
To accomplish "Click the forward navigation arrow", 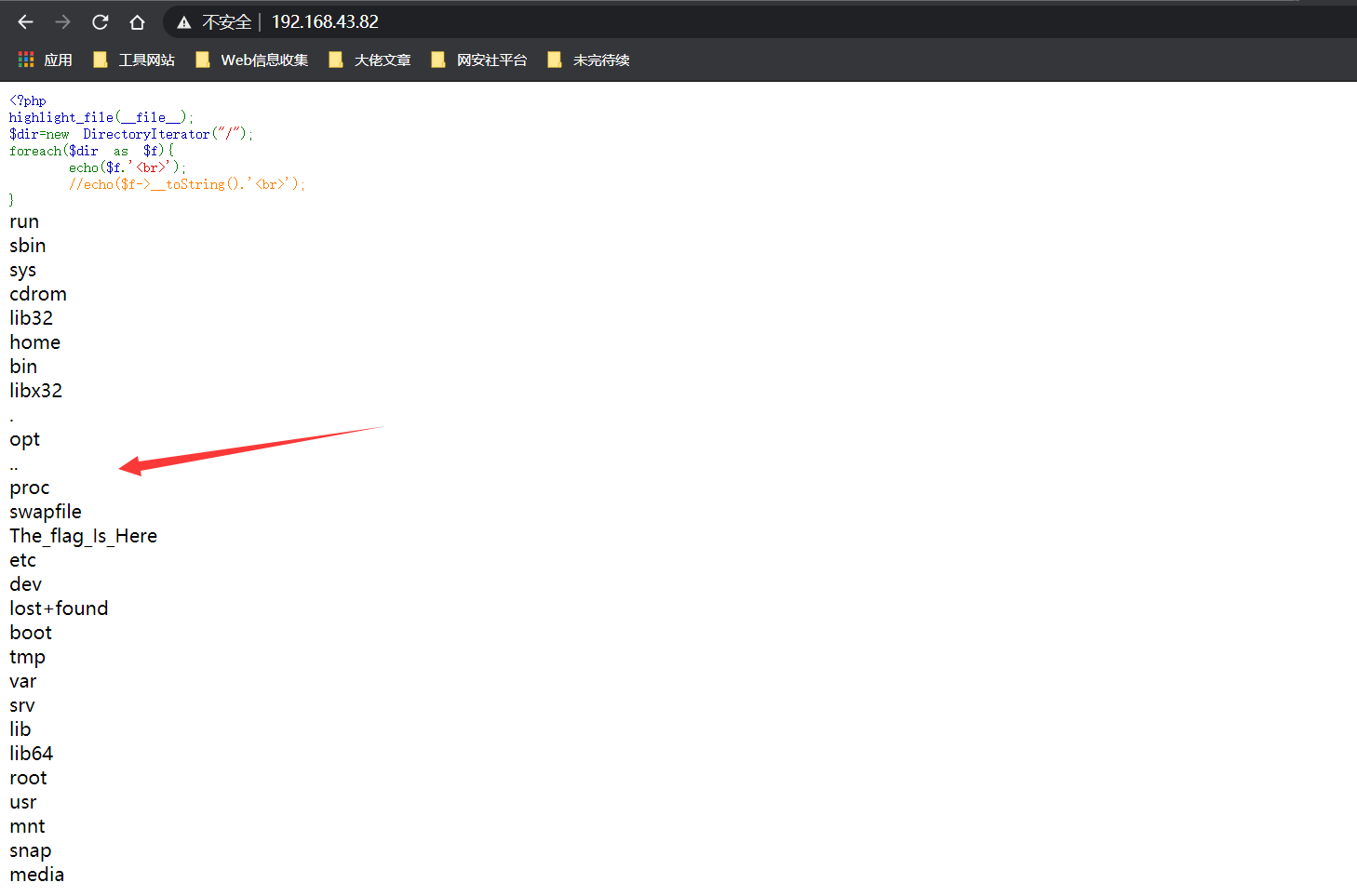I will (x=62, y=22).
